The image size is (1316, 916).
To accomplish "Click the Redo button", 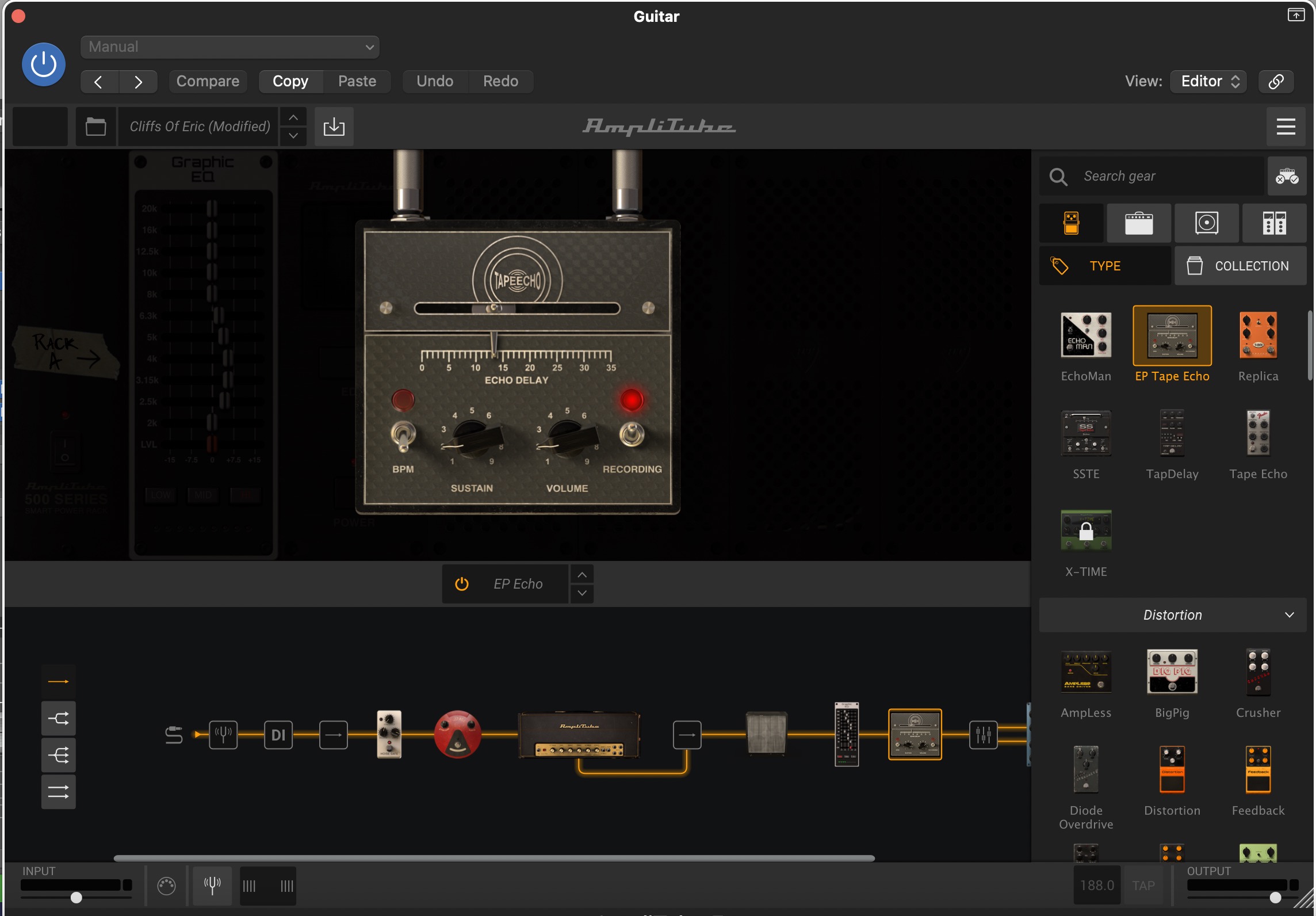I will (x=500, y=82).
